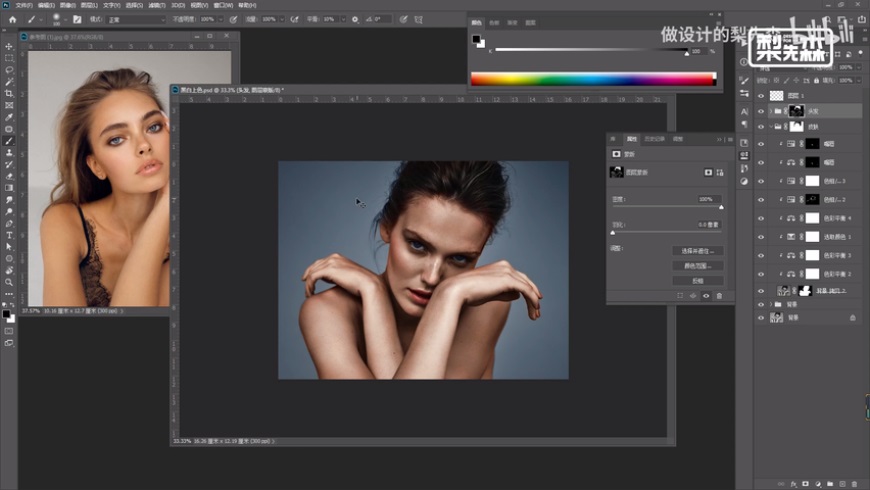Hide the topmost 图层 1 layer
Image resolution: width=870 pixels, height=490 pixels.
[x=761, y=96]
